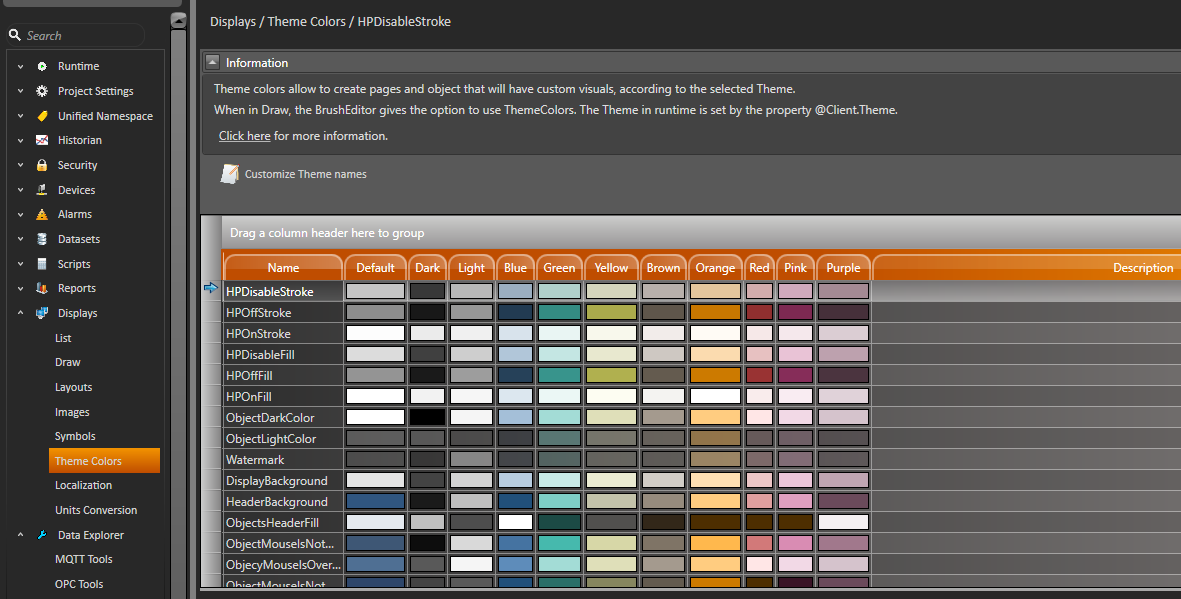
Task: Sort by the Name column header
Action: pos(283,268)
